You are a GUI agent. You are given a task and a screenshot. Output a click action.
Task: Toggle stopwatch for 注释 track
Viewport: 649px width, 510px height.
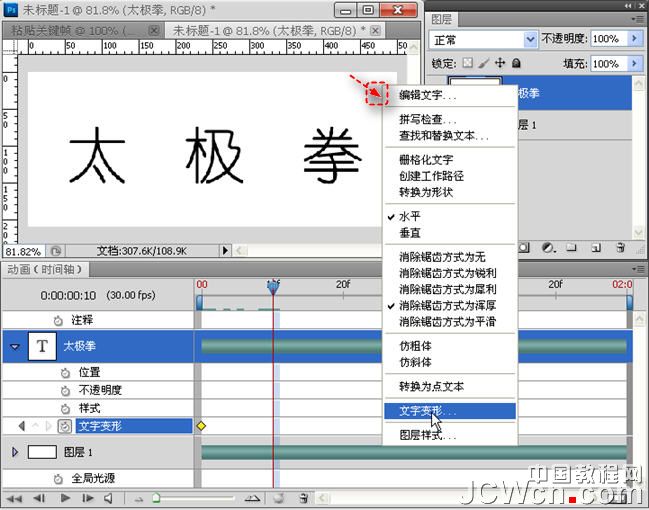[x=58, y=320]
